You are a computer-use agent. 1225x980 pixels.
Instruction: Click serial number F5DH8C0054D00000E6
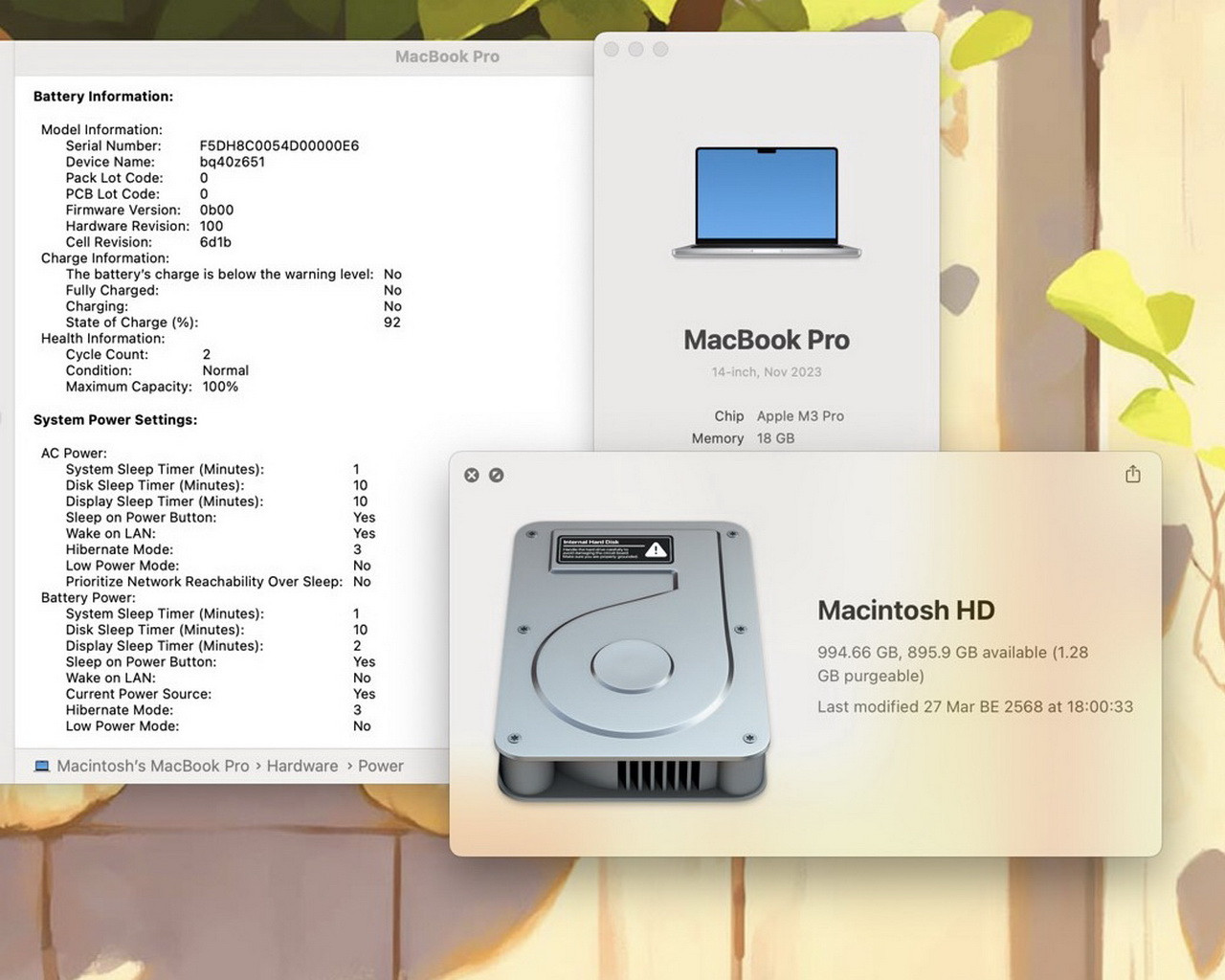279,145
